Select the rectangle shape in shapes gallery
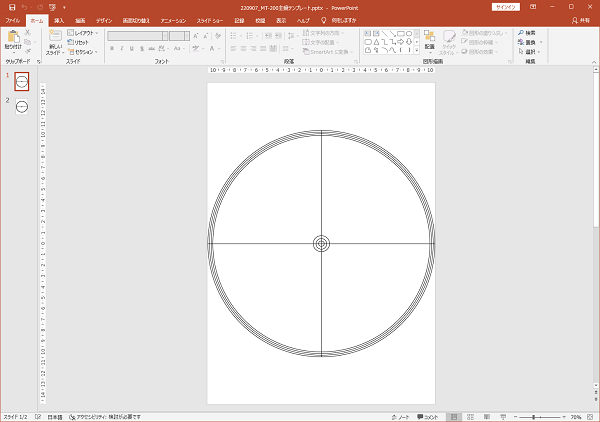The height and width of the screenshot is (422, 600). (x=401, y=34)
